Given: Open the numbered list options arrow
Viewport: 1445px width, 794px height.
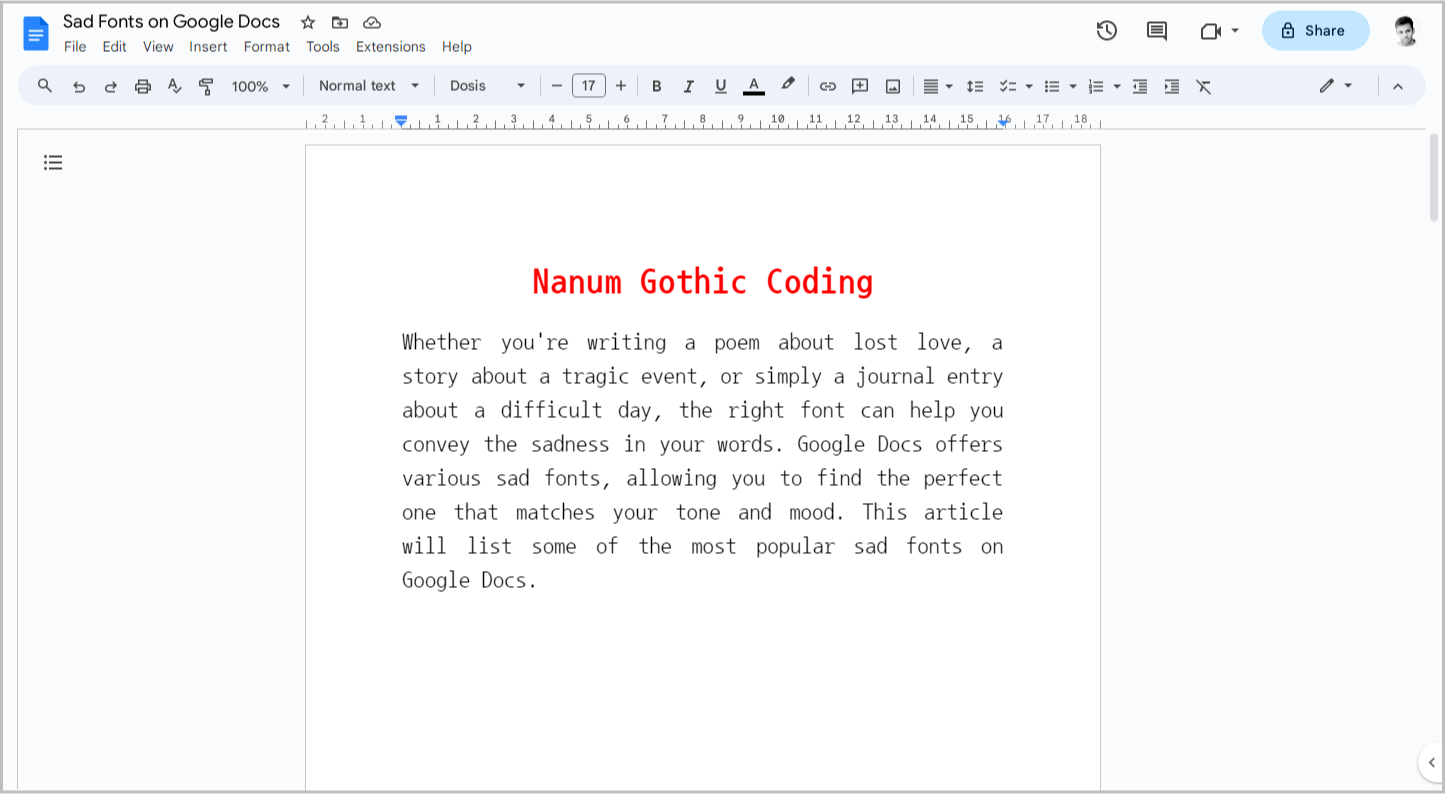Looking at the screenshot, I should tap(1117, 87).
